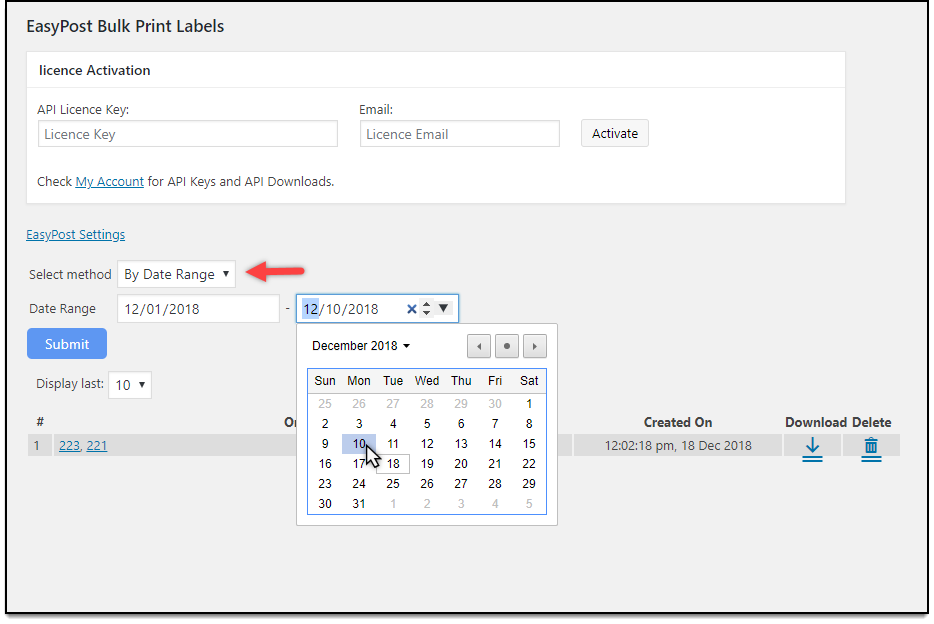The height and width of the screenshot is (624, 934).
Task: Select December 16 in calendar
Action: 325,464
